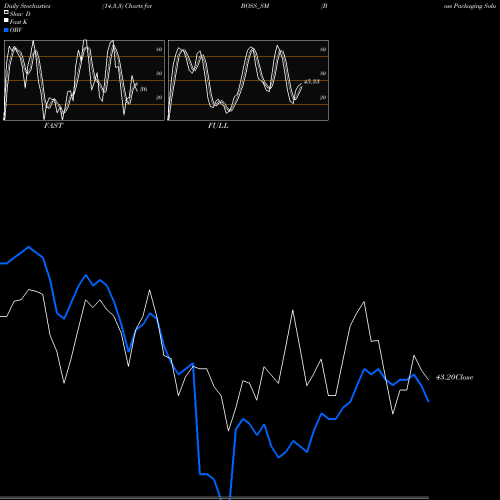Viewport: 500px width, 500px height.
Task: Click the '43.20Close' price label
Action: (454, 377)
